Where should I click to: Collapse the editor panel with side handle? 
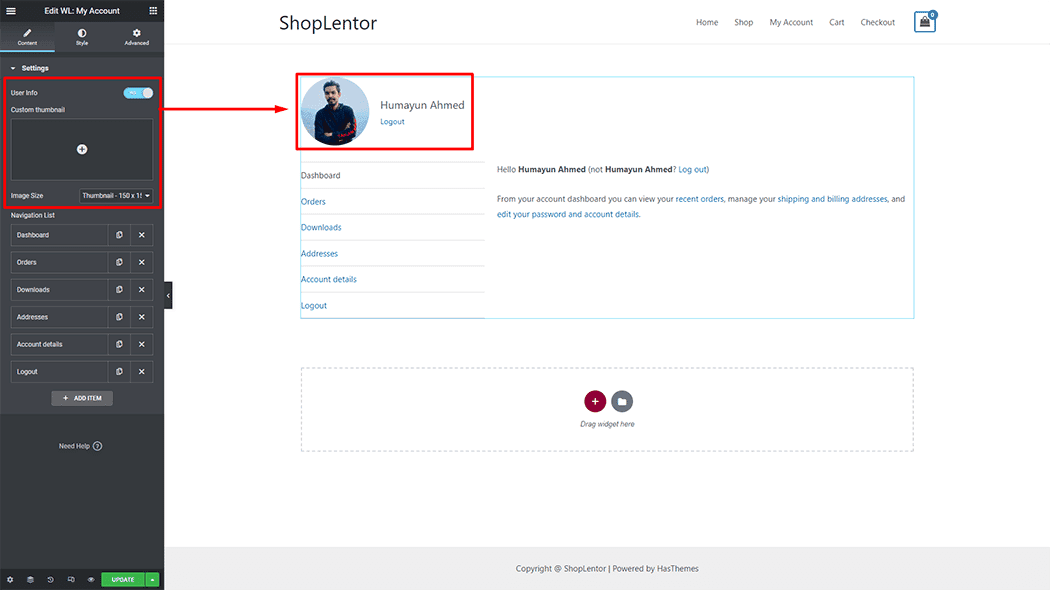(168, 296)
